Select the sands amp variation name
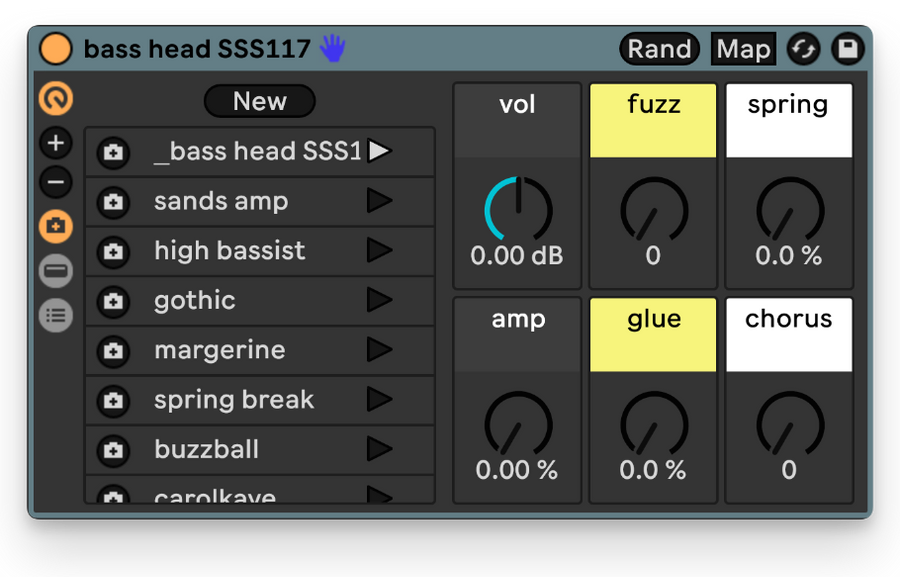 221,202
